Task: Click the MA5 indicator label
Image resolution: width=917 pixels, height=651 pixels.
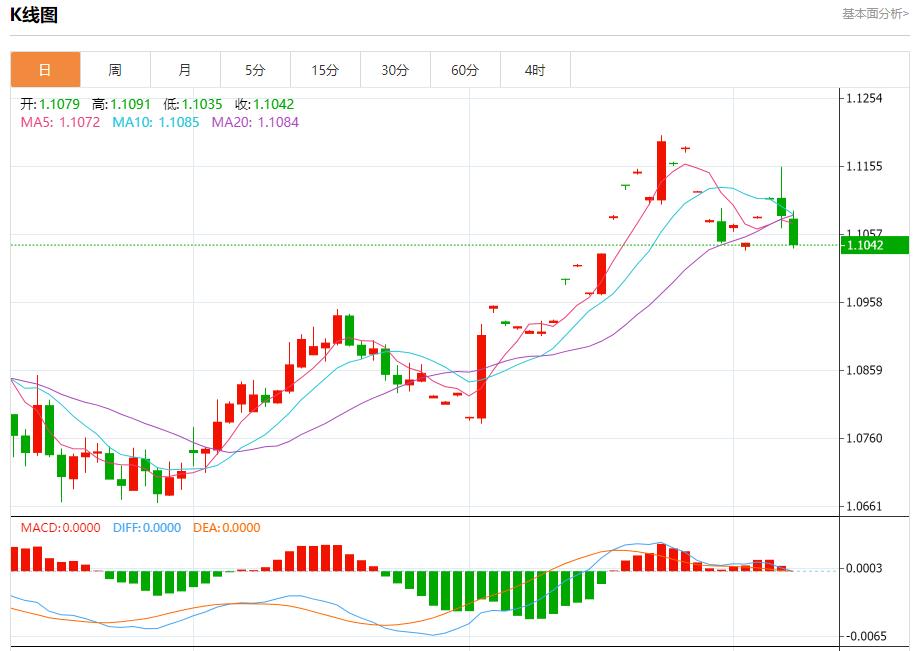Action: (60, 122)
